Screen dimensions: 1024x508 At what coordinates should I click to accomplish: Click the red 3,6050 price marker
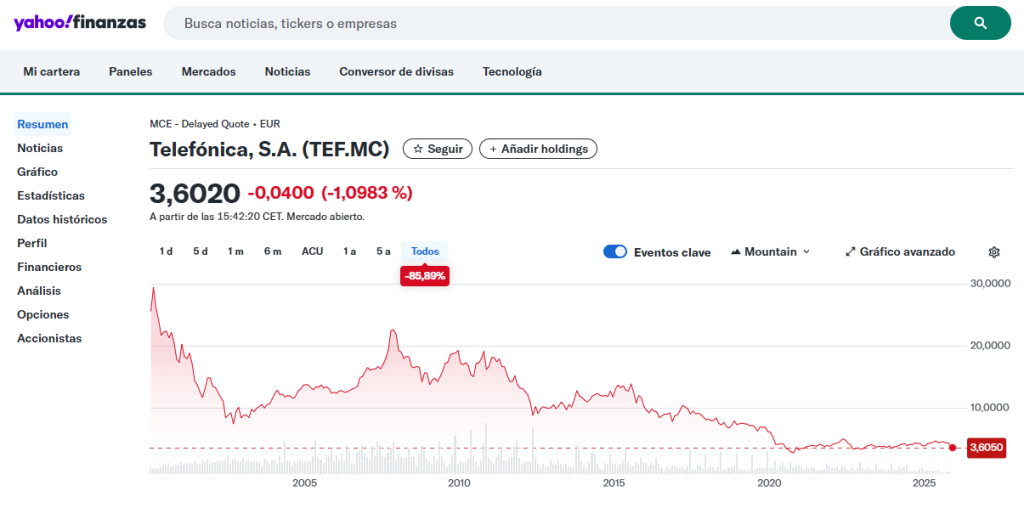pos(986,447)
